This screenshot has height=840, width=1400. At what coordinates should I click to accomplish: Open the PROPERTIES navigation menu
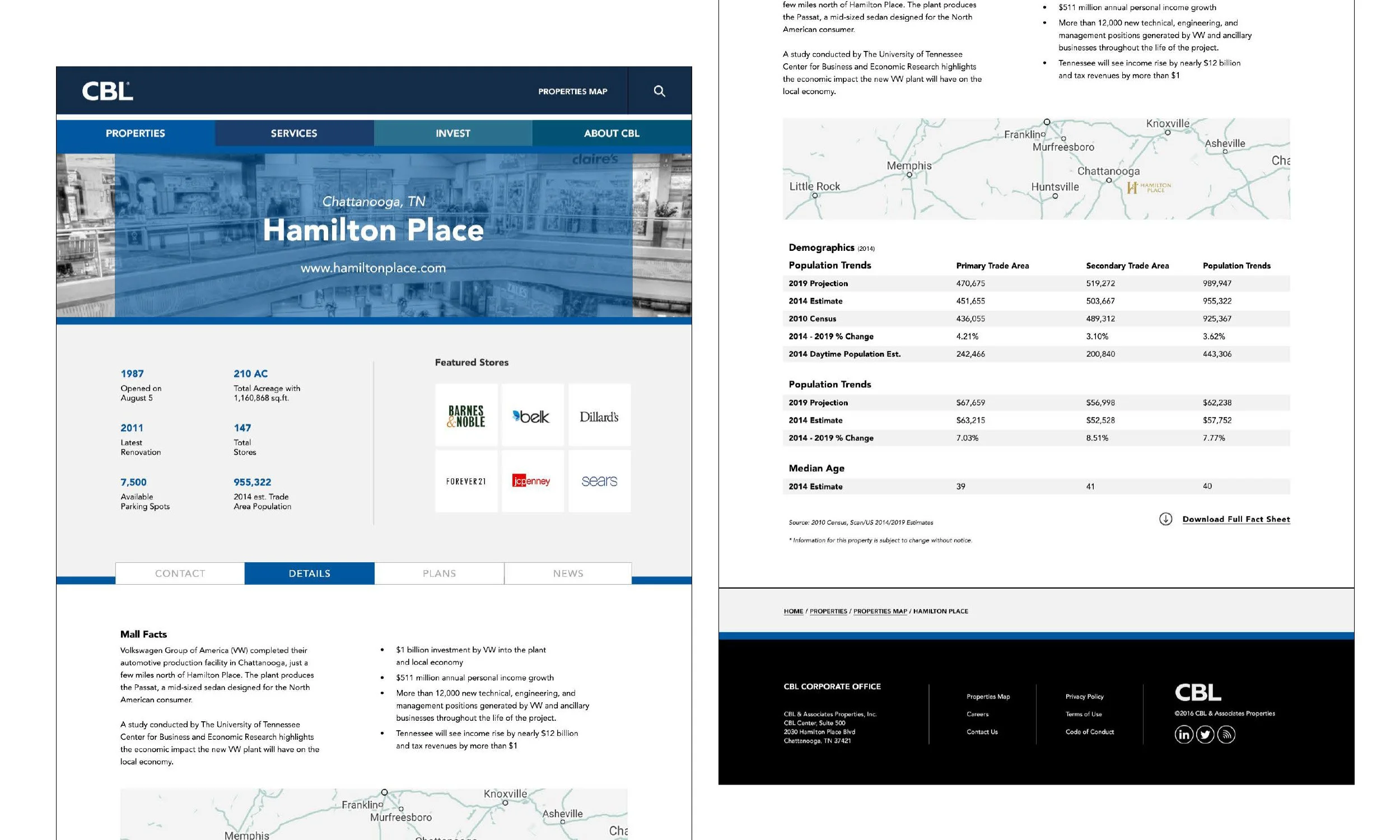pos(136,133)
